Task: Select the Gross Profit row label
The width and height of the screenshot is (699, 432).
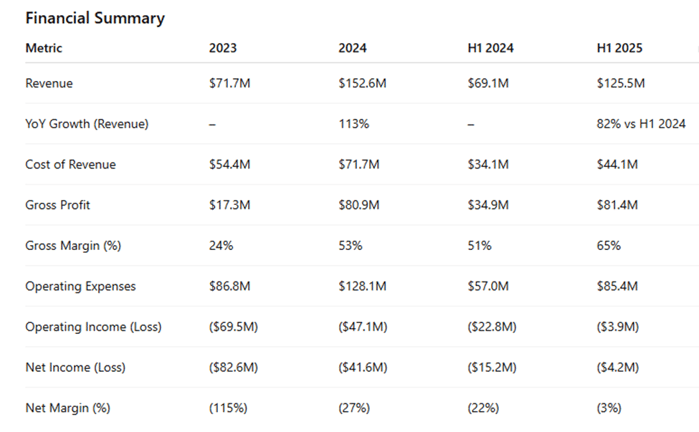Action: [59, 204]
